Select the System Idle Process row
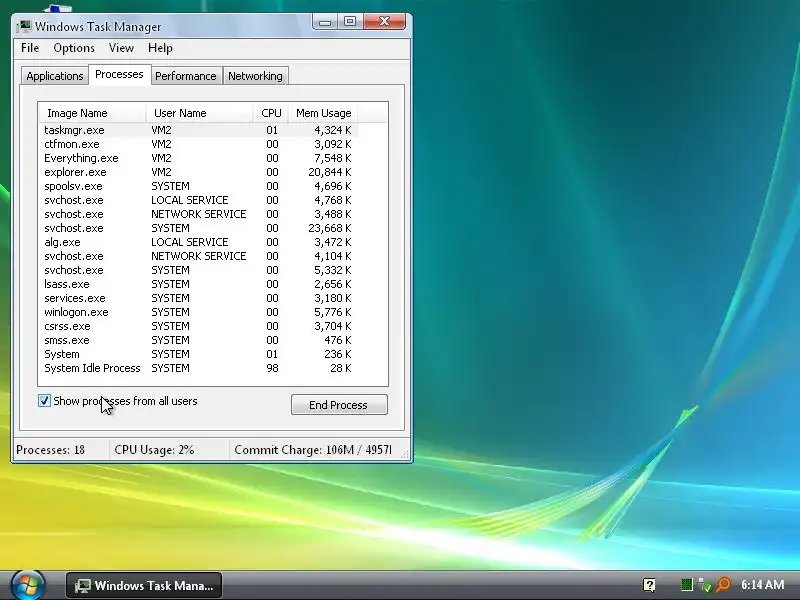 198,368
